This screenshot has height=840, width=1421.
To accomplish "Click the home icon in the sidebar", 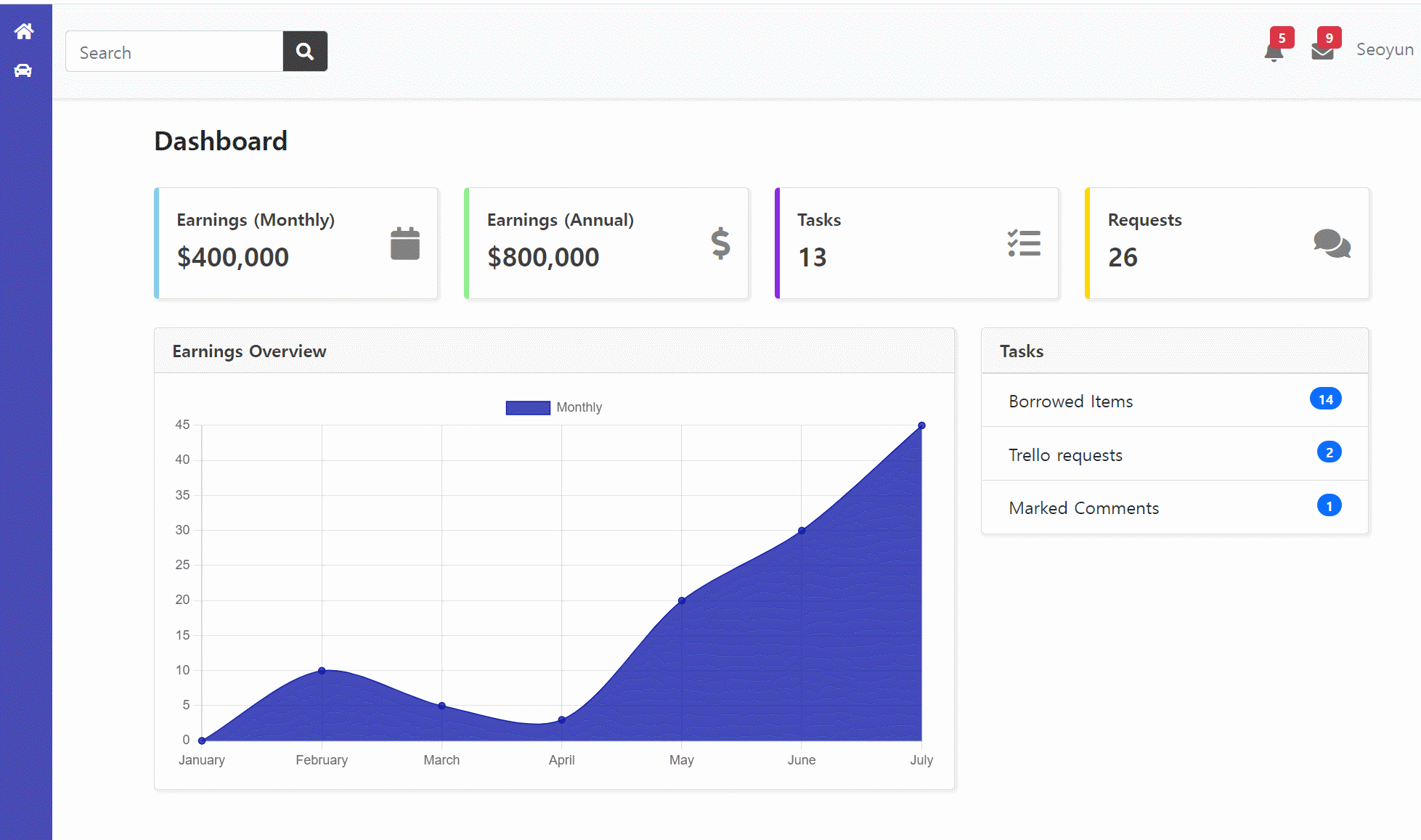I will pyautogui.click(x=24, y=31).
